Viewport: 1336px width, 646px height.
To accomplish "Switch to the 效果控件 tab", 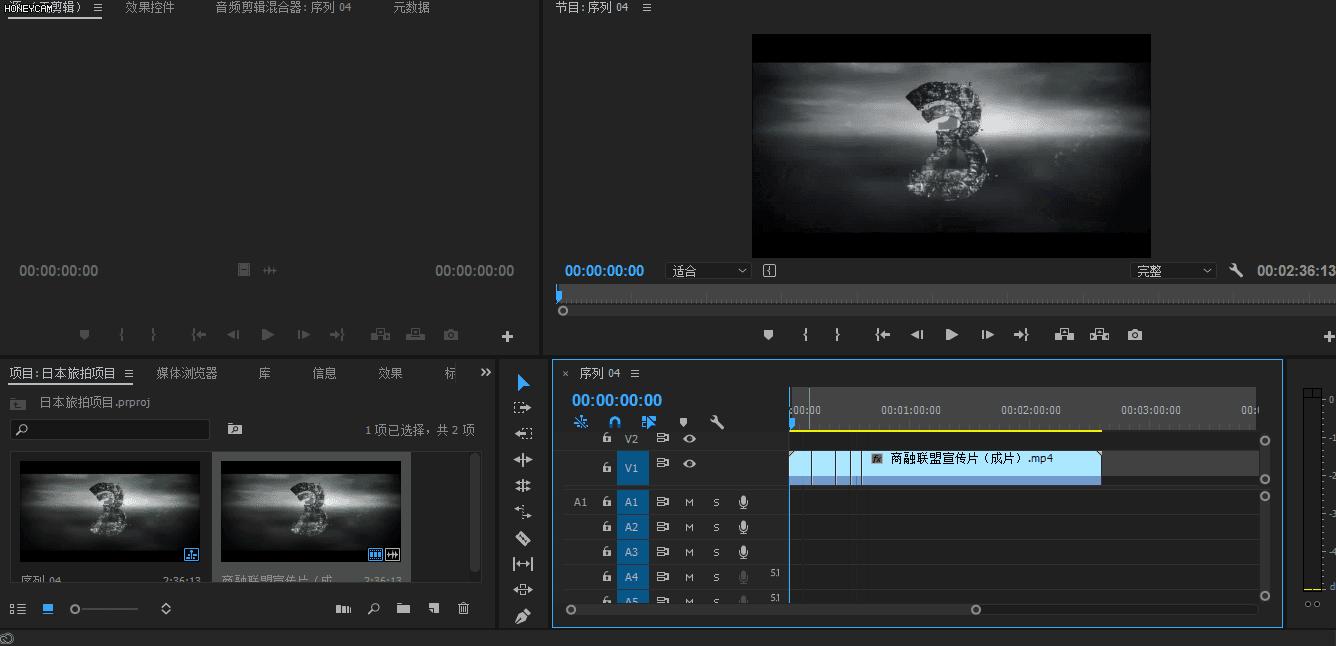I will [150, 8].
